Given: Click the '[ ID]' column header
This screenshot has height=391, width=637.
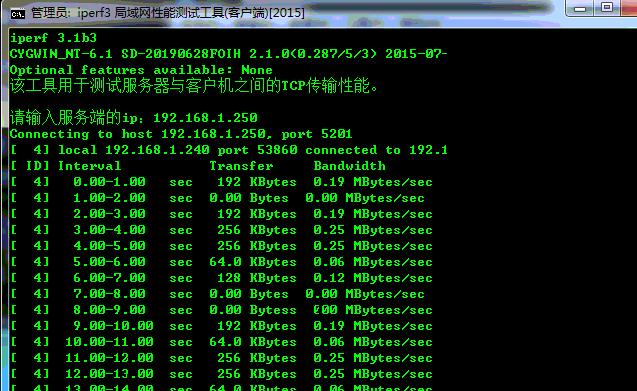Looking at the screenshot, I should pos(30,166).
